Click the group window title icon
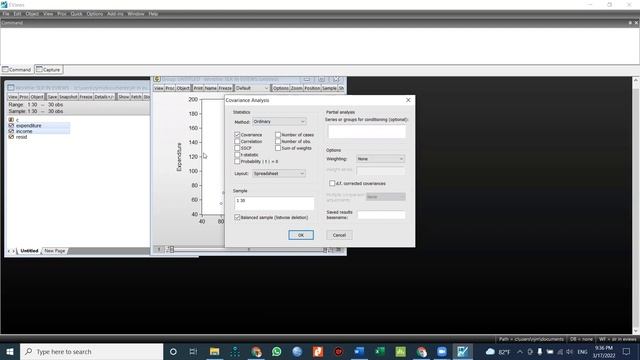 click(x=157, y=79)
